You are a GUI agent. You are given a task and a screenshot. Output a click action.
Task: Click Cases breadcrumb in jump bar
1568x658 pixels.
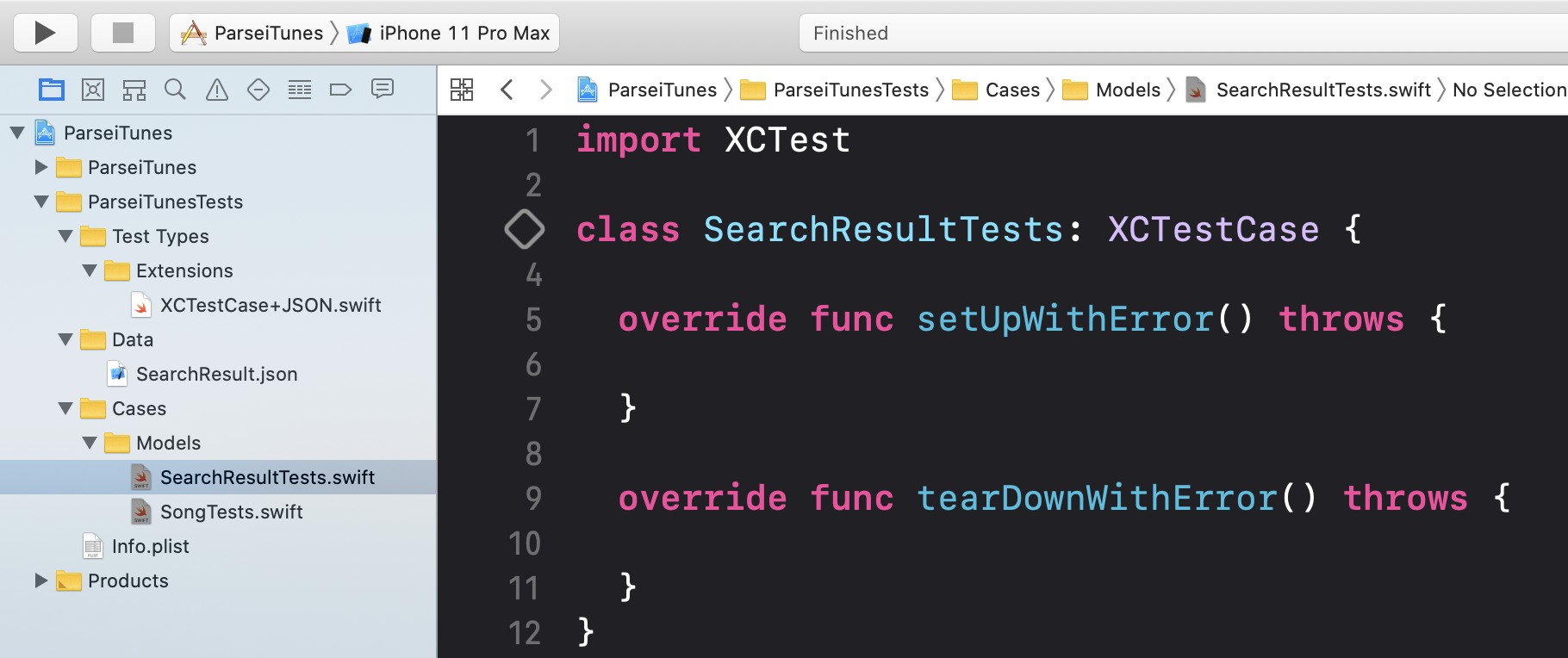coord(997,90)
